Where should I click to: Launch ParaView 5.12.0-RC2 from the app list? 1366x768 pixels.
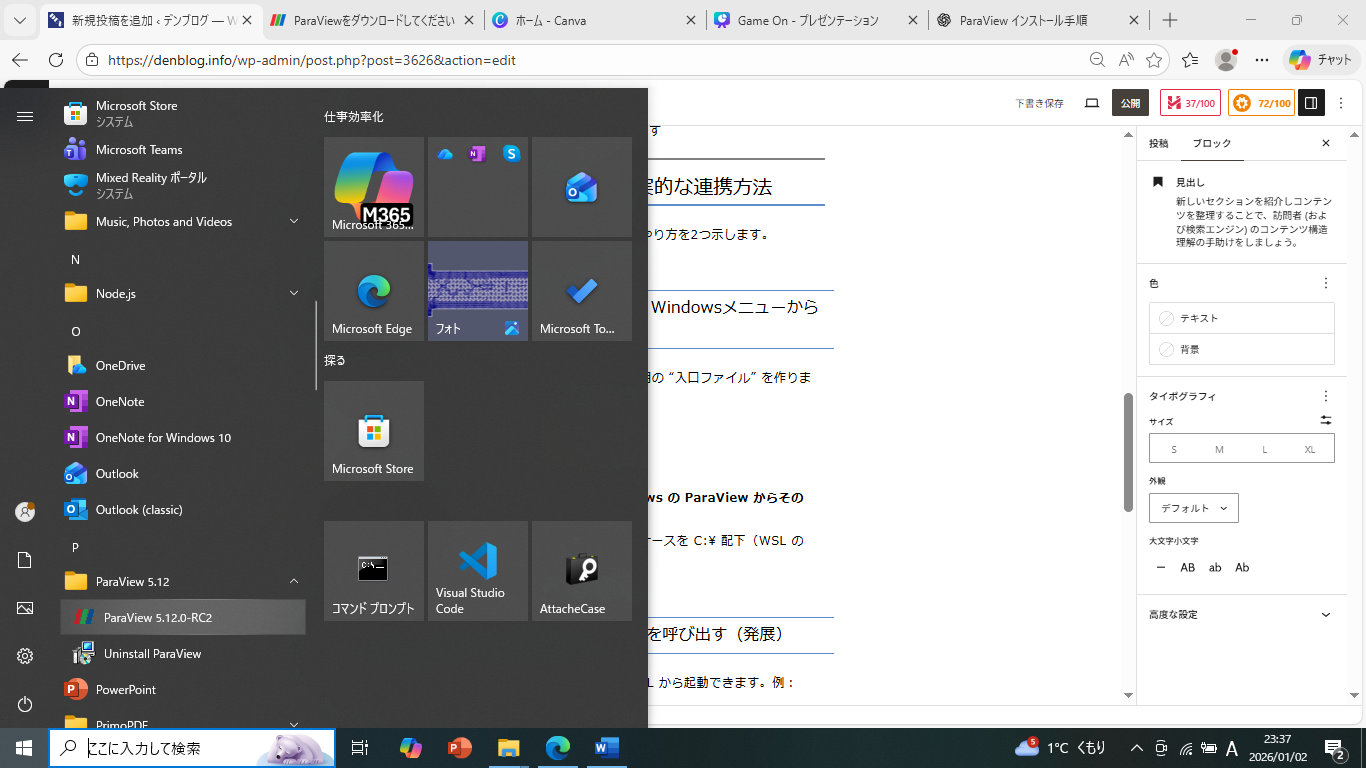[183, 617]
